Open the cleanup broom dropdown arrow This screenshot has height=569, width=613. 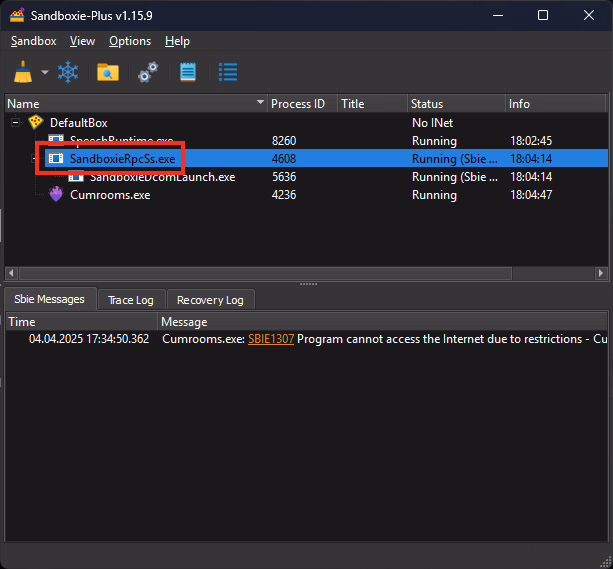(45, 73)
